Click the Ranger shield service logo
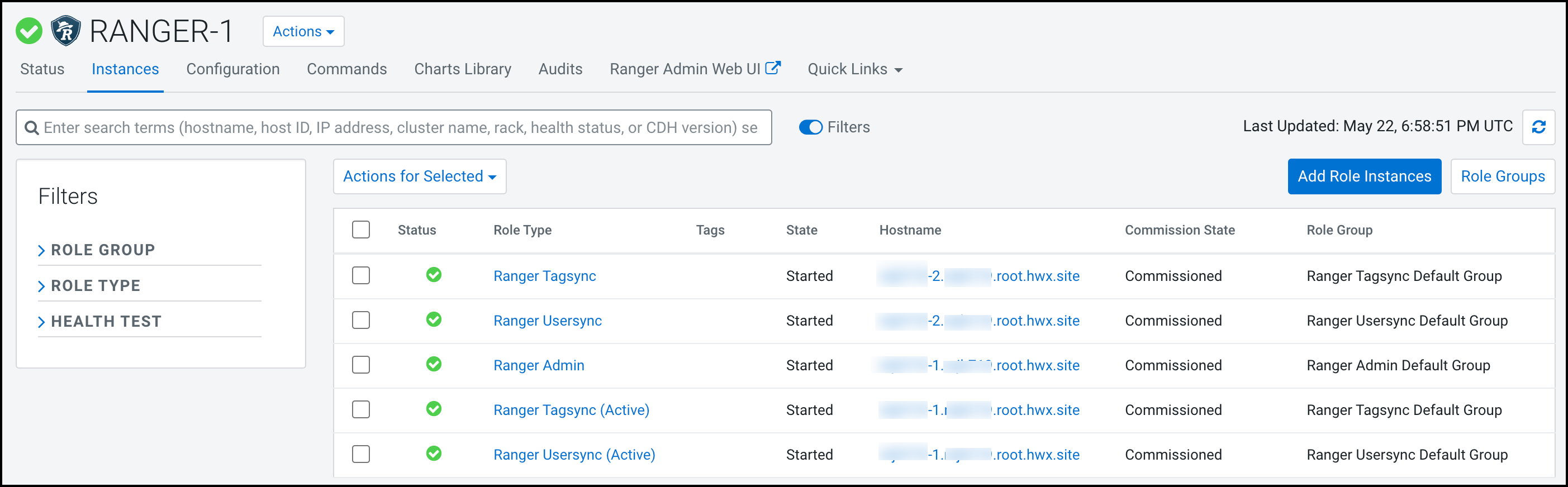This screenshot has width=1568, height=487. point(65,31)
